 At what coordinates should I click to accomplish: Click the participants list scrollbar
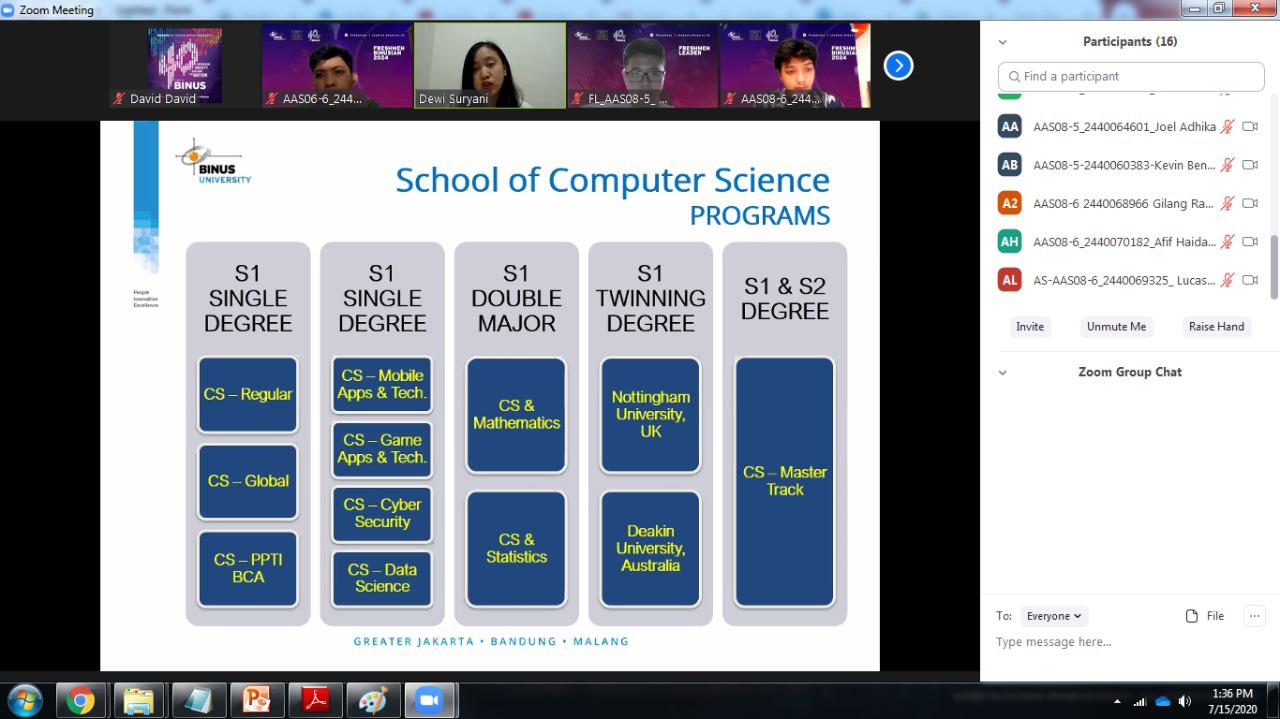(x=1274, y=266)
